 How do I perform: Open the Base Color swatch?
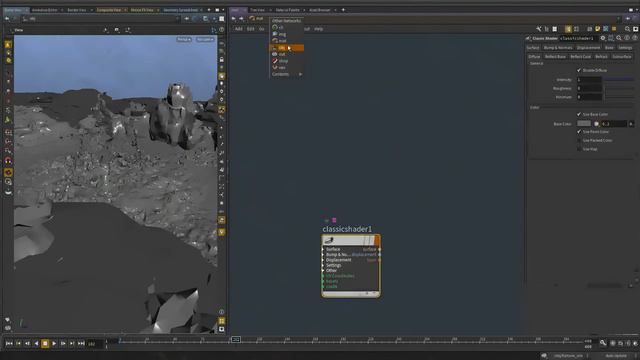(584, 123)
